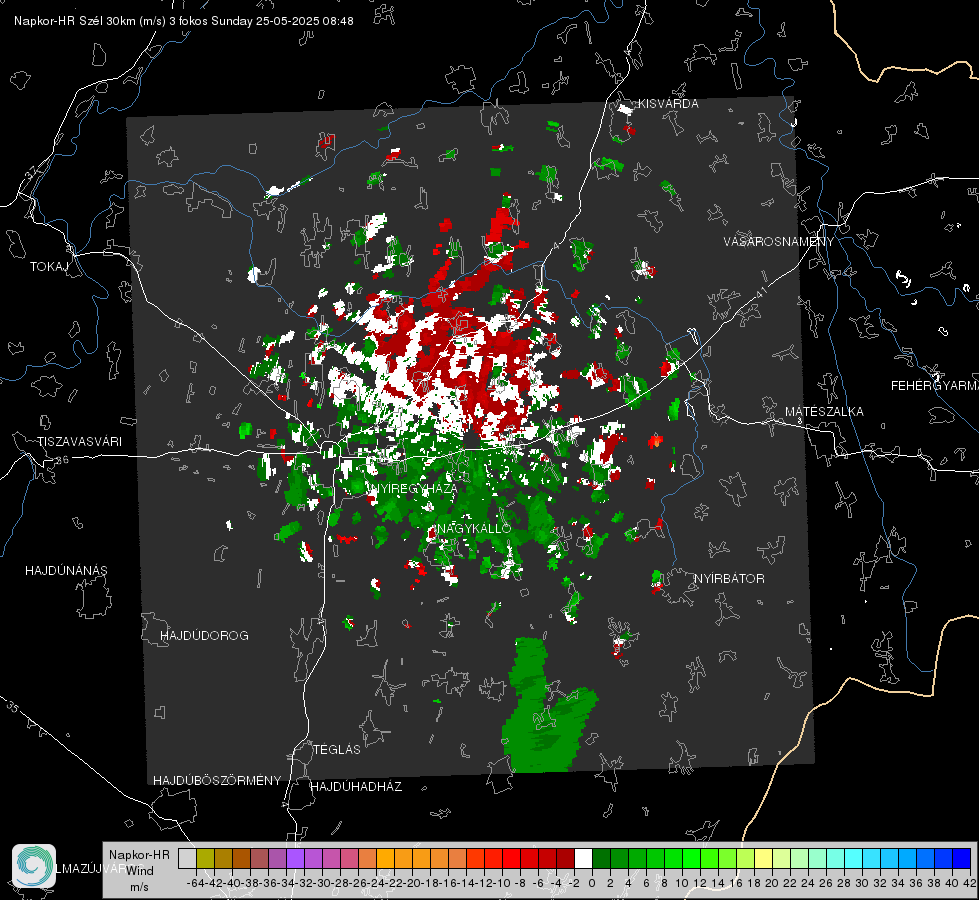This screenshot has height=900, width=979.
Task: Click the FEHÉRGYARMAT city label
Action: [935, 386]
